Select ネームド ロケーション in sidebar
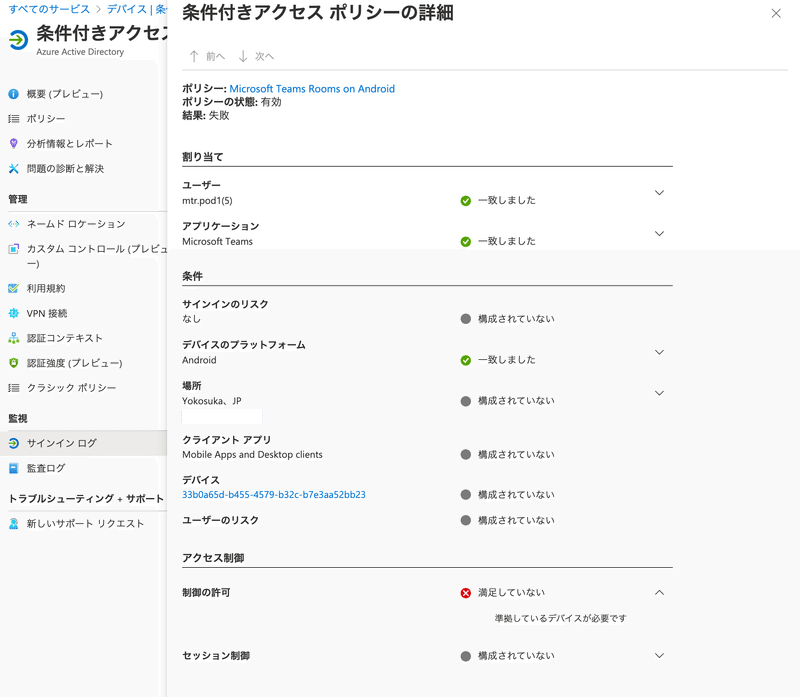The width and height of the screenshot is (800, 697). tap(76, 224)
